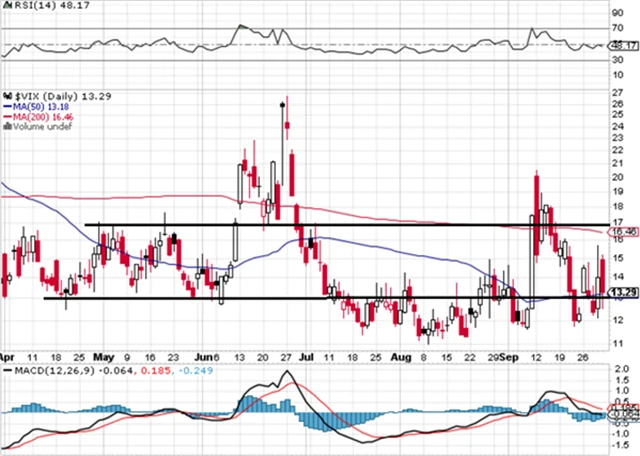Click the red MA(200) legend line

pos(6,115)
